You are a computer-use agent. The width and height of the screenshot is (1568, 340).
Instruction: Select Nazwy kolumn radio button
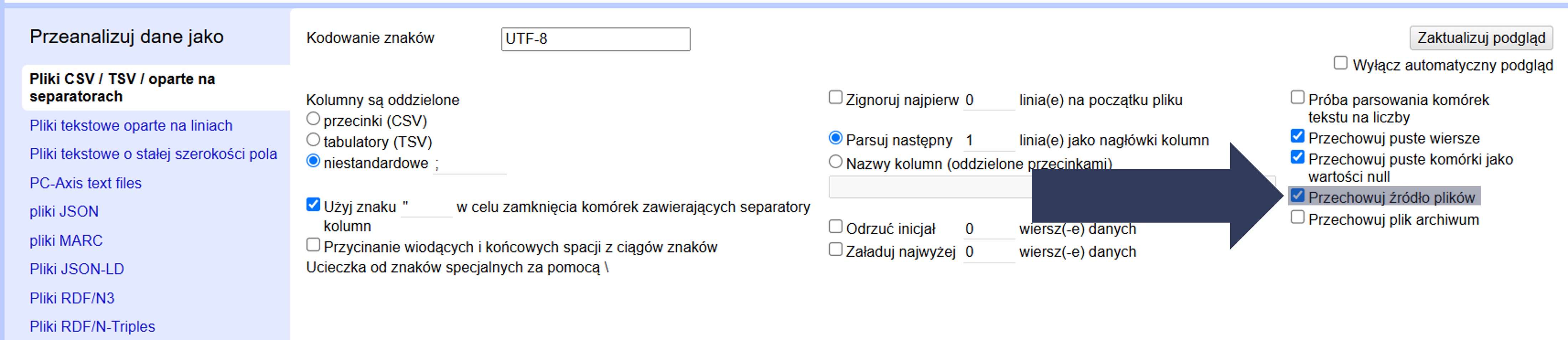coord(836,162)
